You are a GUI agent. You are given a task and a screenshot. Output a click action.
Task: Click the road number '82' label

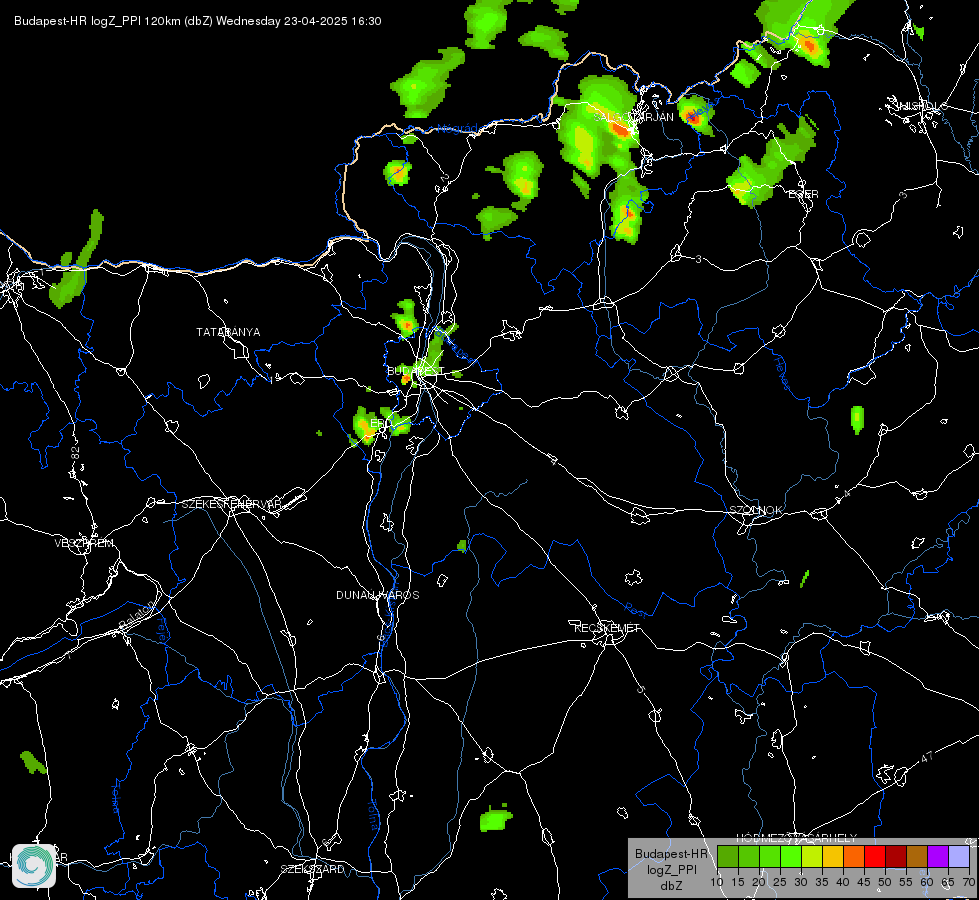coord(76,453)
